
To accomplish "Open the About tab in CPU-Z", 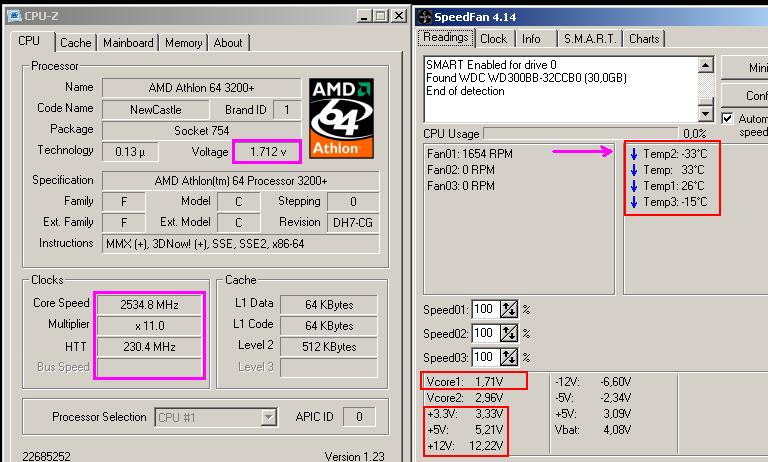I will tap(228, 43).
